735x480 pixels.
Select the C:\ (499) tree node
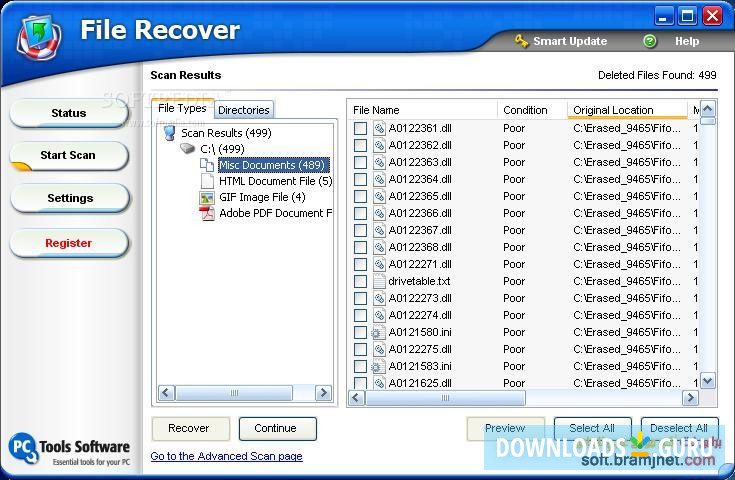tap(222, 149)
